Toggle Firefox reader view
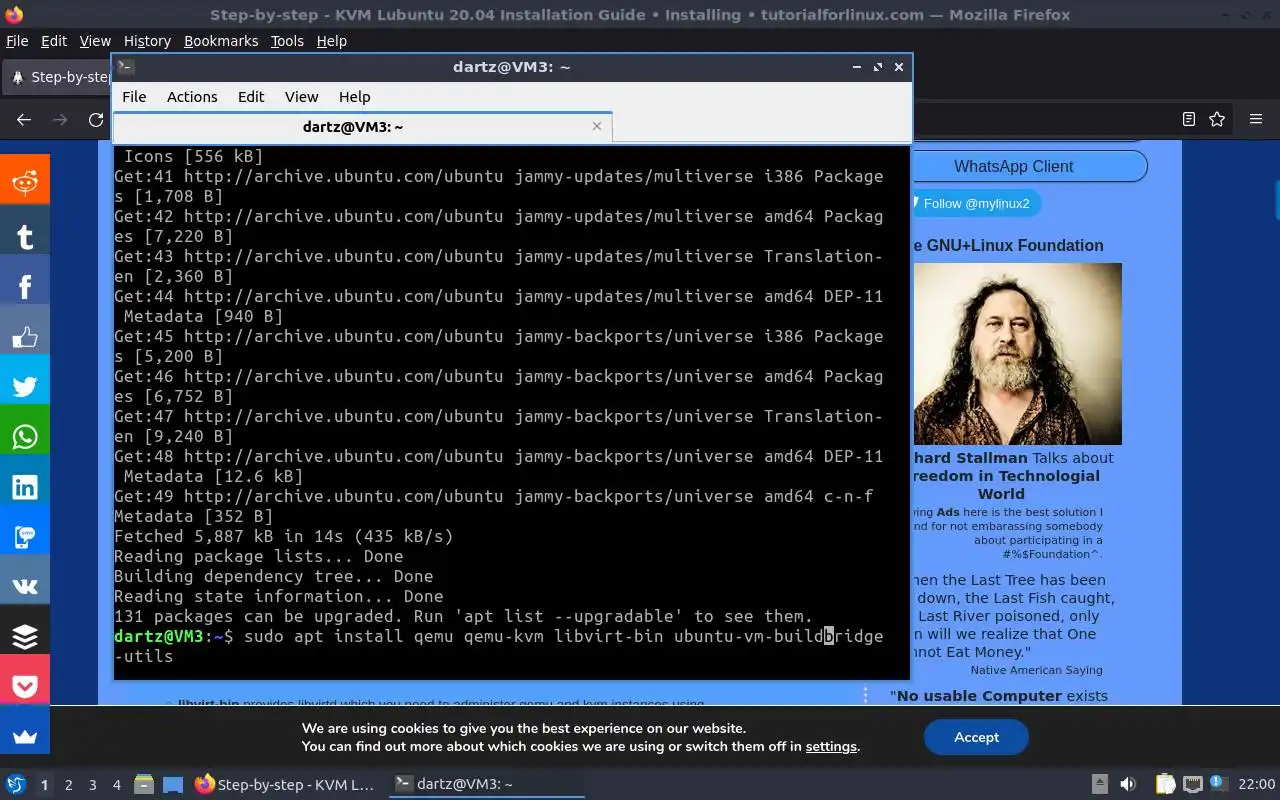 point(1189,119)
